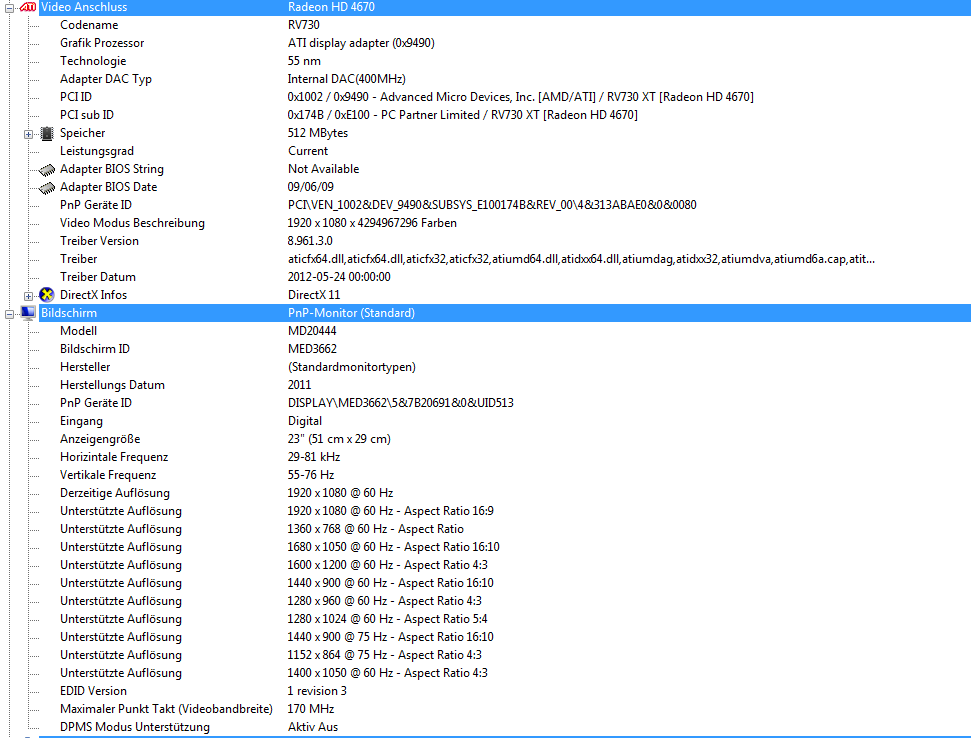Viewport: 971px width, 738px height.
Task: Click the value 'Internal DAC(400MHz)'
Action: tap(347, 79)
